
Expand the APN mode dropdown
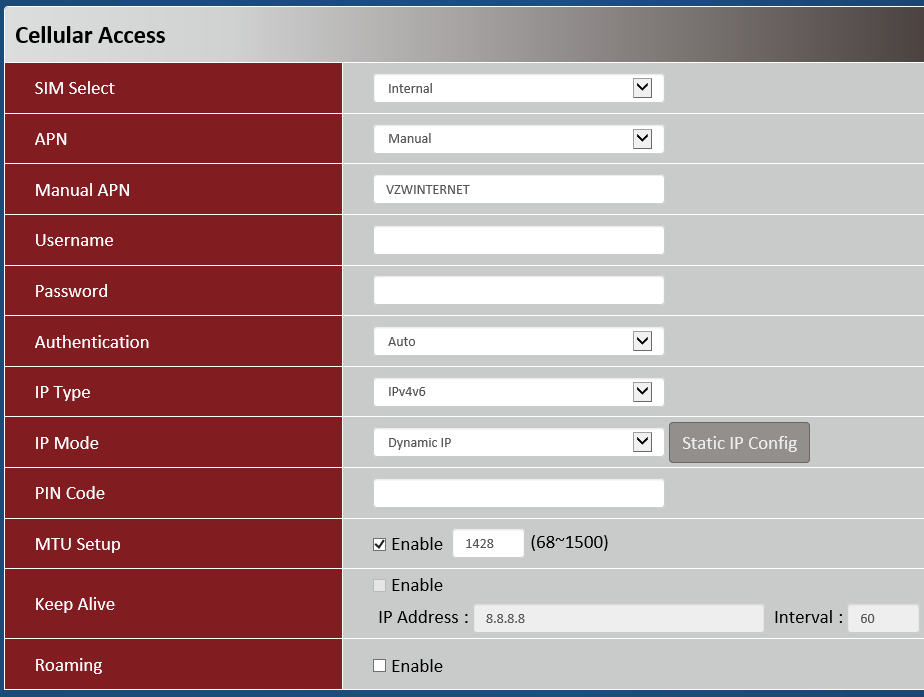(x=517, y=139)
